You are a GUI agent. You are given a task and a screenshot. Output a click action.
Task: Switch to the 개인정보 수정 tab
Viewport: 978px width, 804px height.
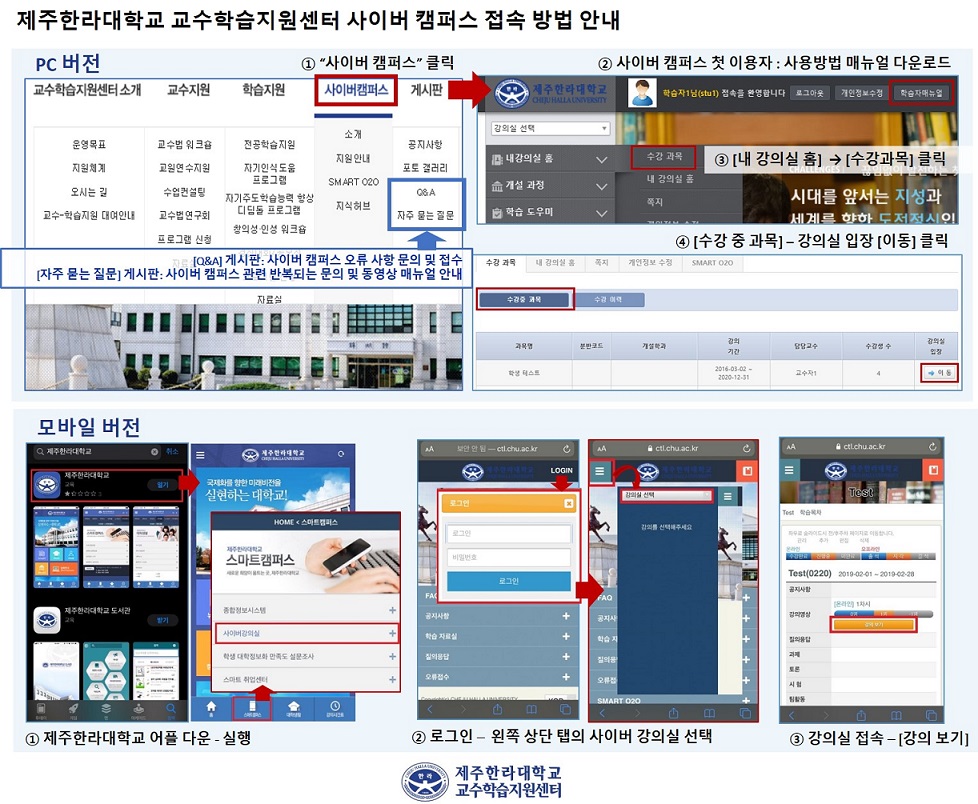pos(650,263)
